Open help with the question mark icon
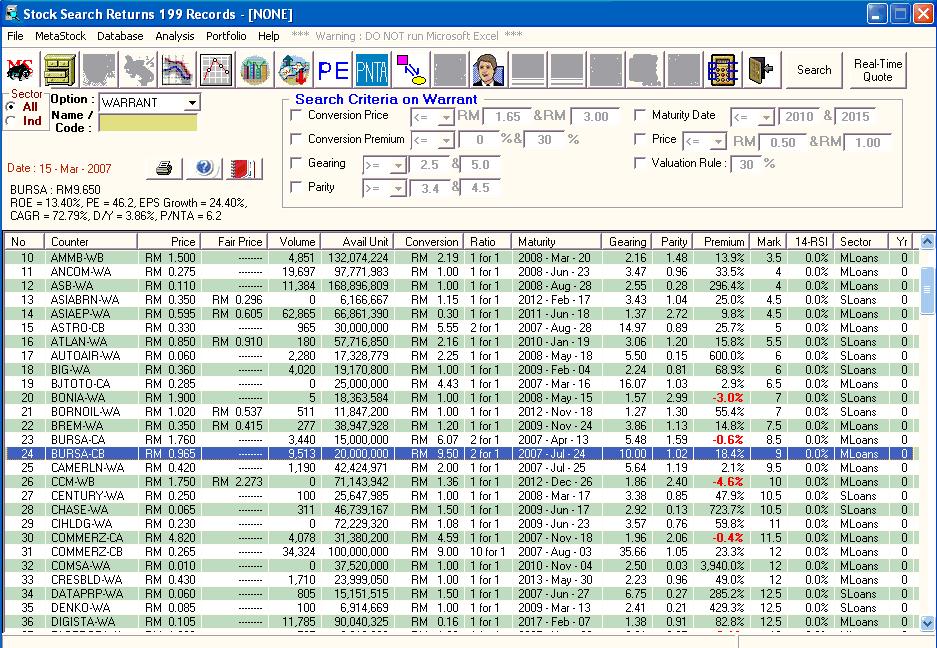 [204, 168]
